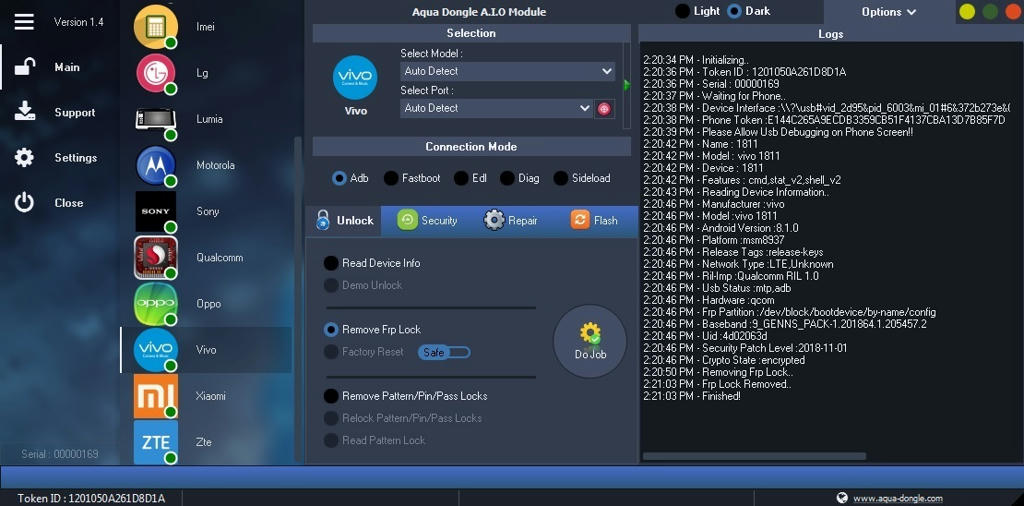
Task: Open the Options dropdown menu
Action: pyautogui.click(x=888, y=12)
